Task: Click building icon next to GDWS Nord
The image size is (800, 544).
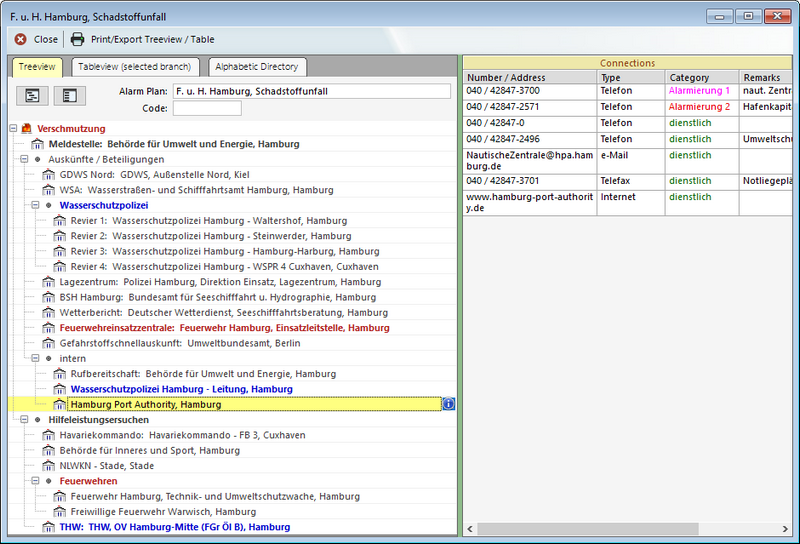Action: [x=48, y=175]
